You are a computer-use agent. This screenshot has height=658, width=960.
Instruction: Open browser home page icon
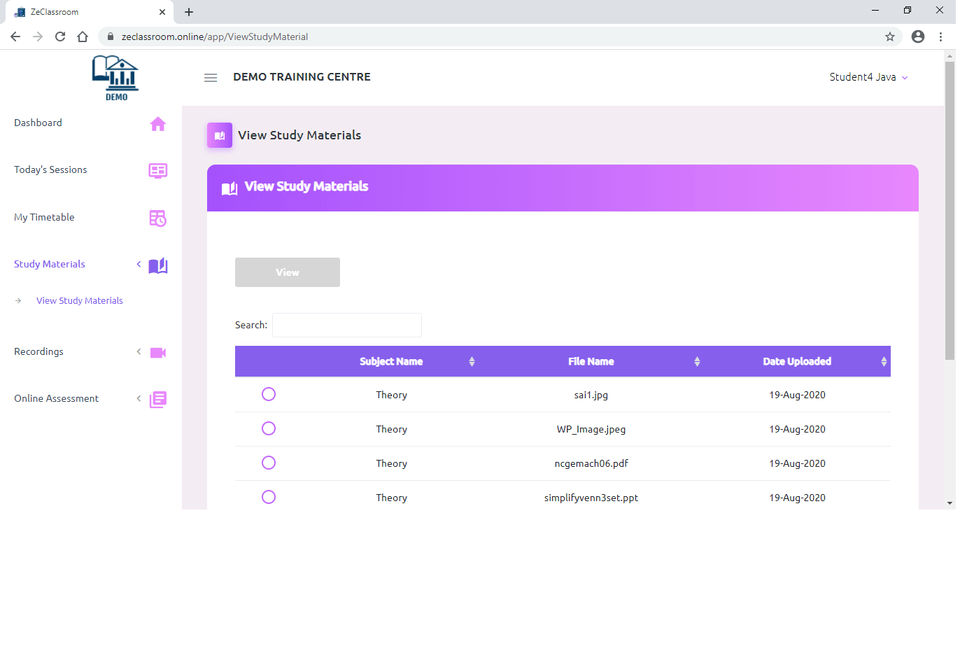click(x=83, y=37)
